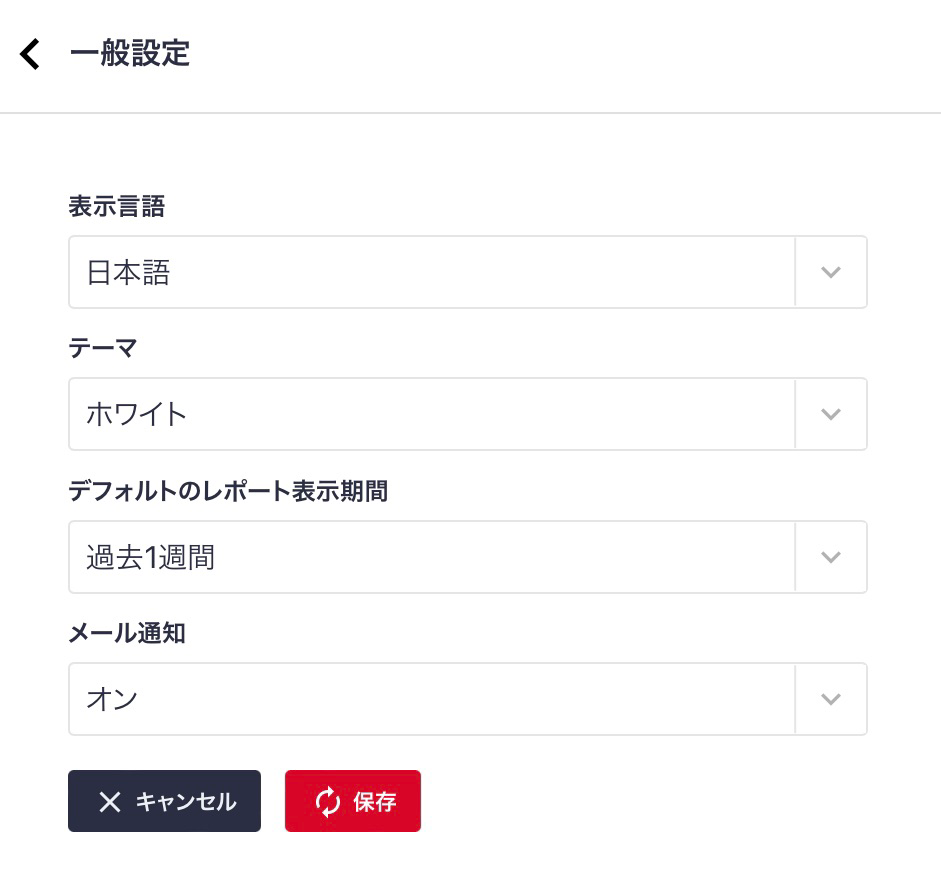Click the 表示言語 field label
The width and height of the screenshot is (941, 892).
(x=116, y=207)
